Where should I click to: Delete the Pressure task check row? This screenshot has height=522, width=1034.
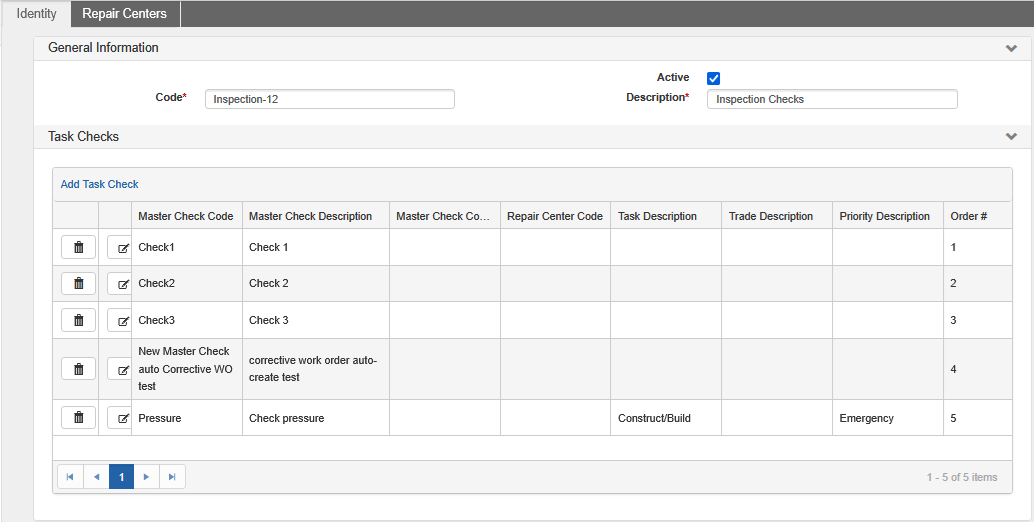pyautogui.click(x=78, y=418)
